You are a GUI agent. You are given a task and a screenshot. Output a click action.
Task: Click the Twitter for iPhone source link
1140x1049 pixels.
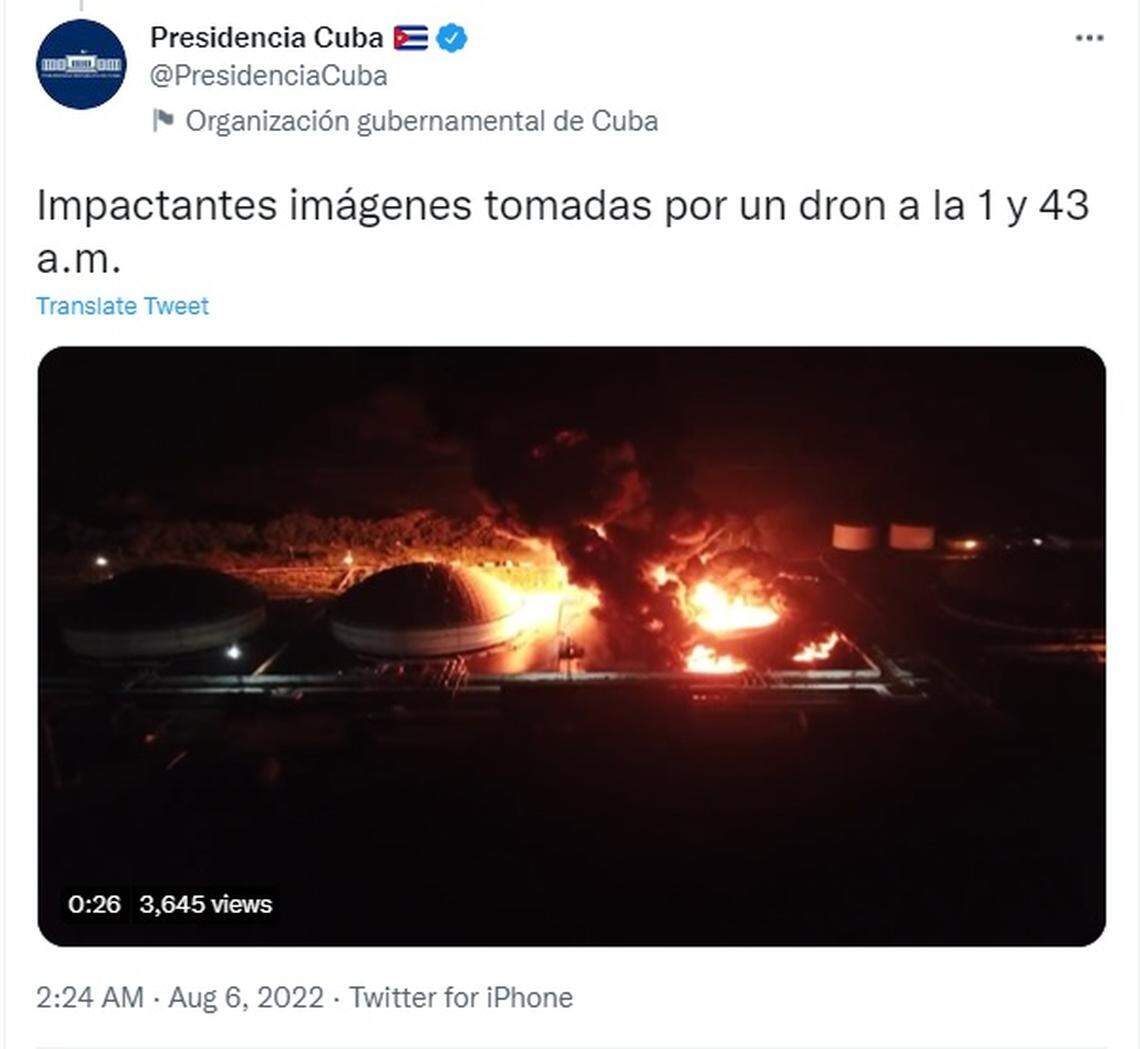point(461,997)
